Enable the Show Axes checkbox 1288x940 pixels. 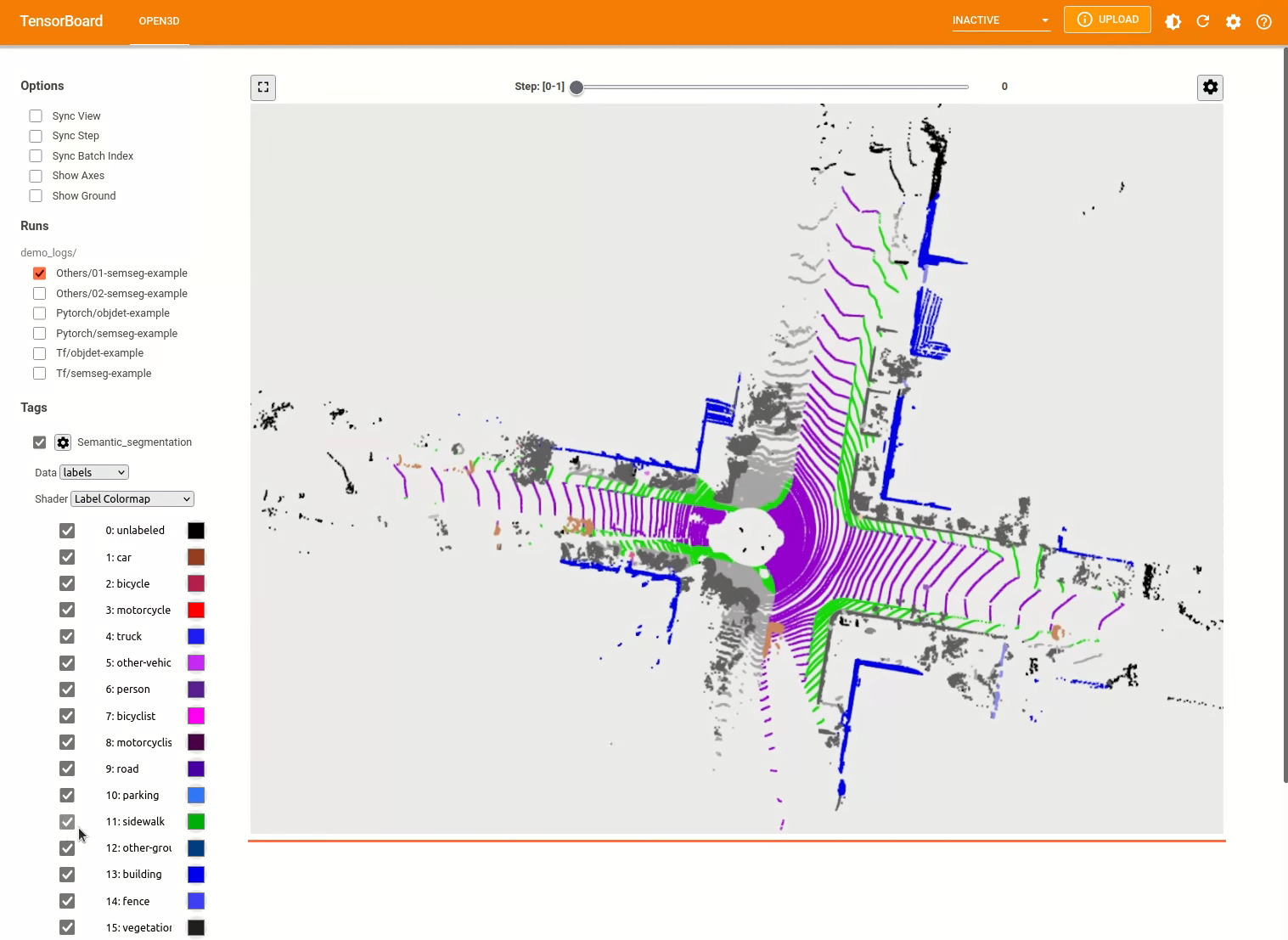pos(36,176)
